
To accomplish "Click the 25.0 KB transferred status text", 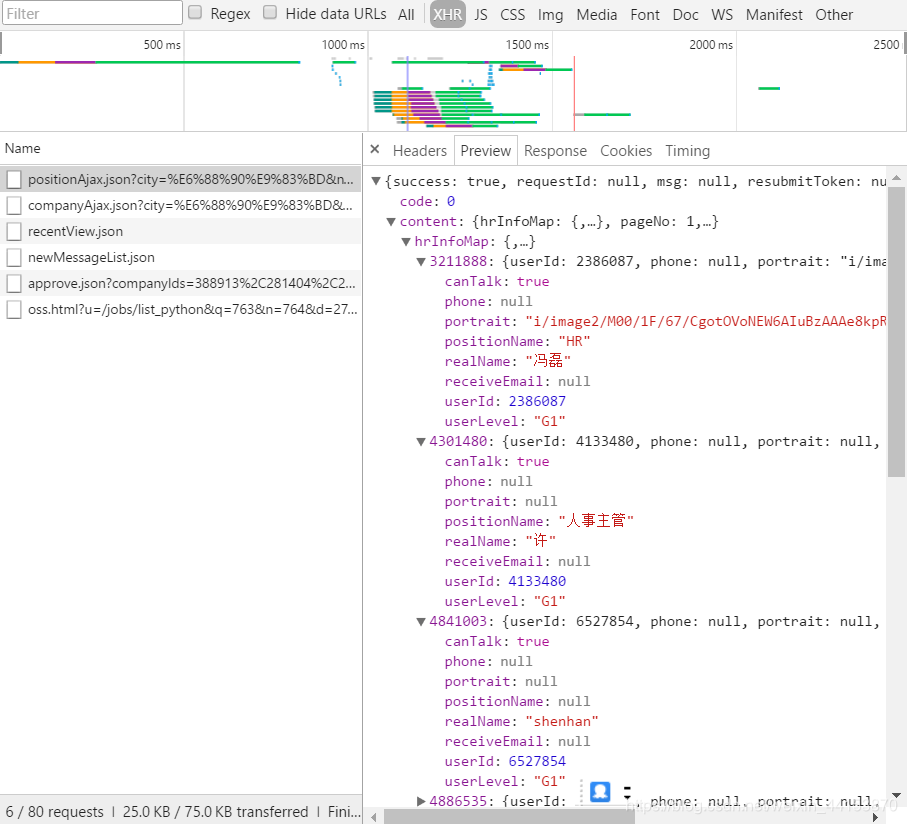I will pos(215,812).
